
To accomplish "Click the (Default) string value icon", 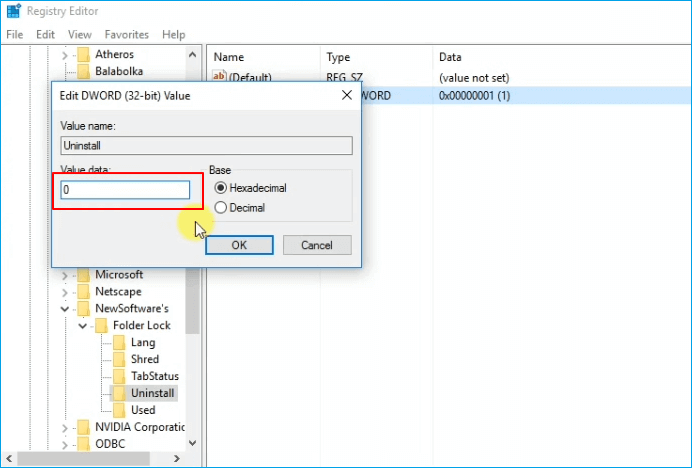I will click(219, 77).
